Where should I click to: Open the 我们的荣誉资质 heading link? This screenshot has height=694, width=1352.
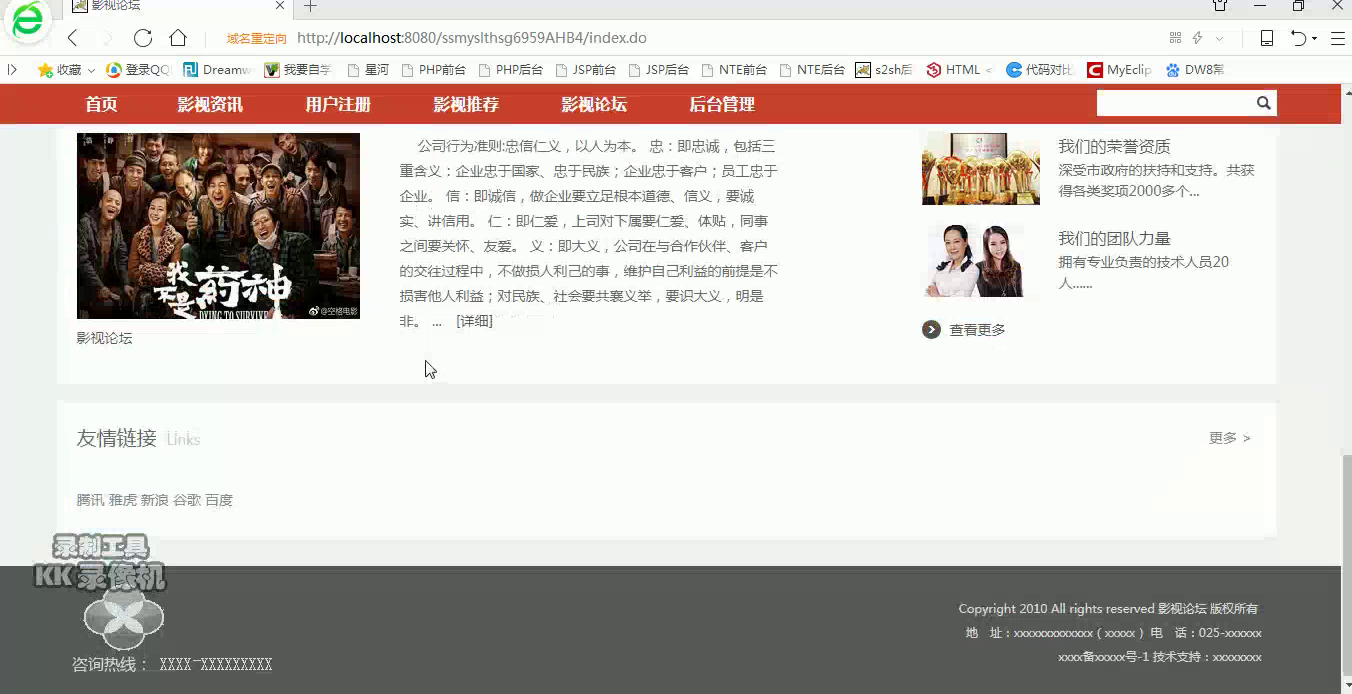(1114, 147)
